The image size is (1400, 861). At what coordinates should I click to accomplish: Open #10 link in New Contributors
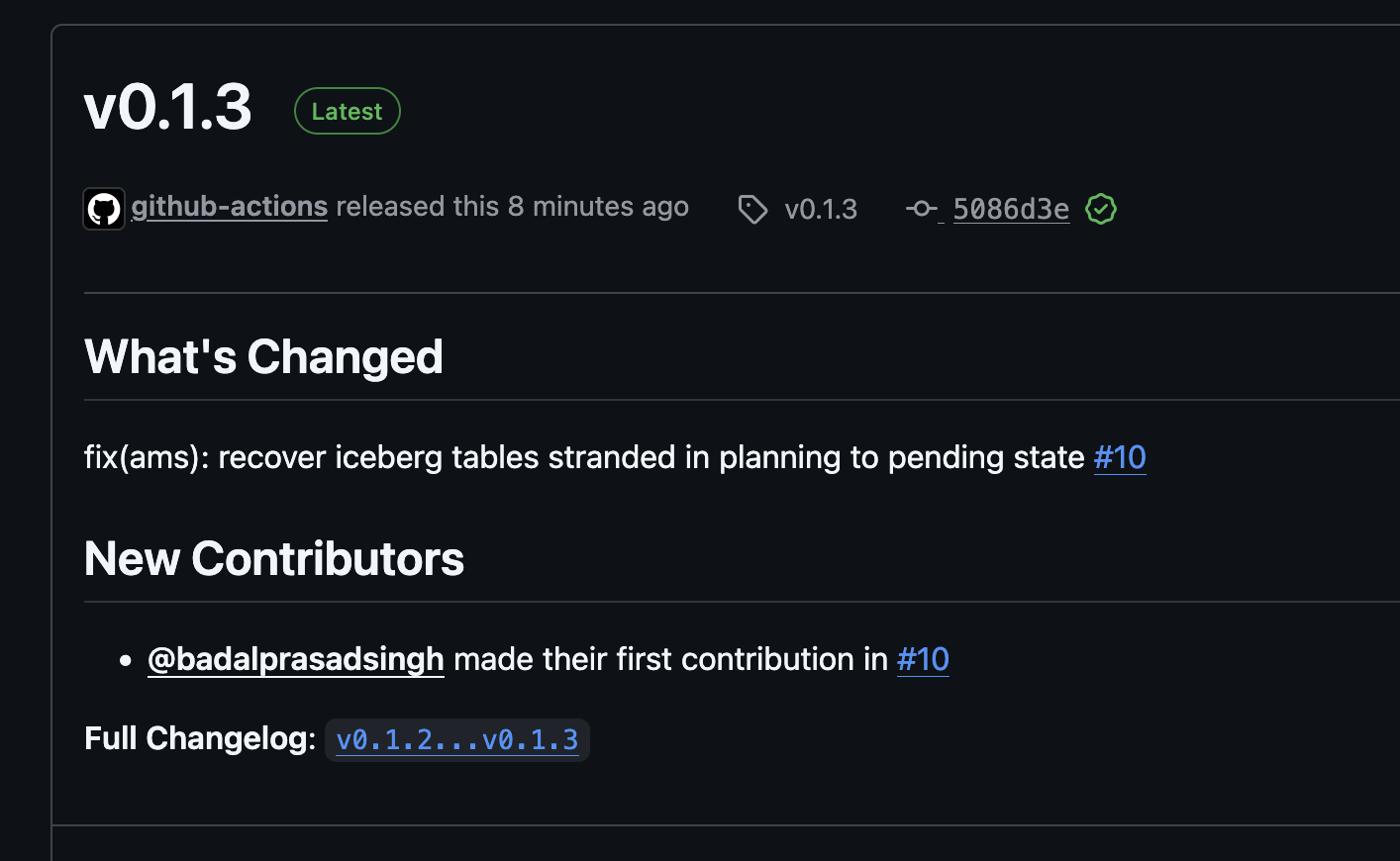coord(923,659)
